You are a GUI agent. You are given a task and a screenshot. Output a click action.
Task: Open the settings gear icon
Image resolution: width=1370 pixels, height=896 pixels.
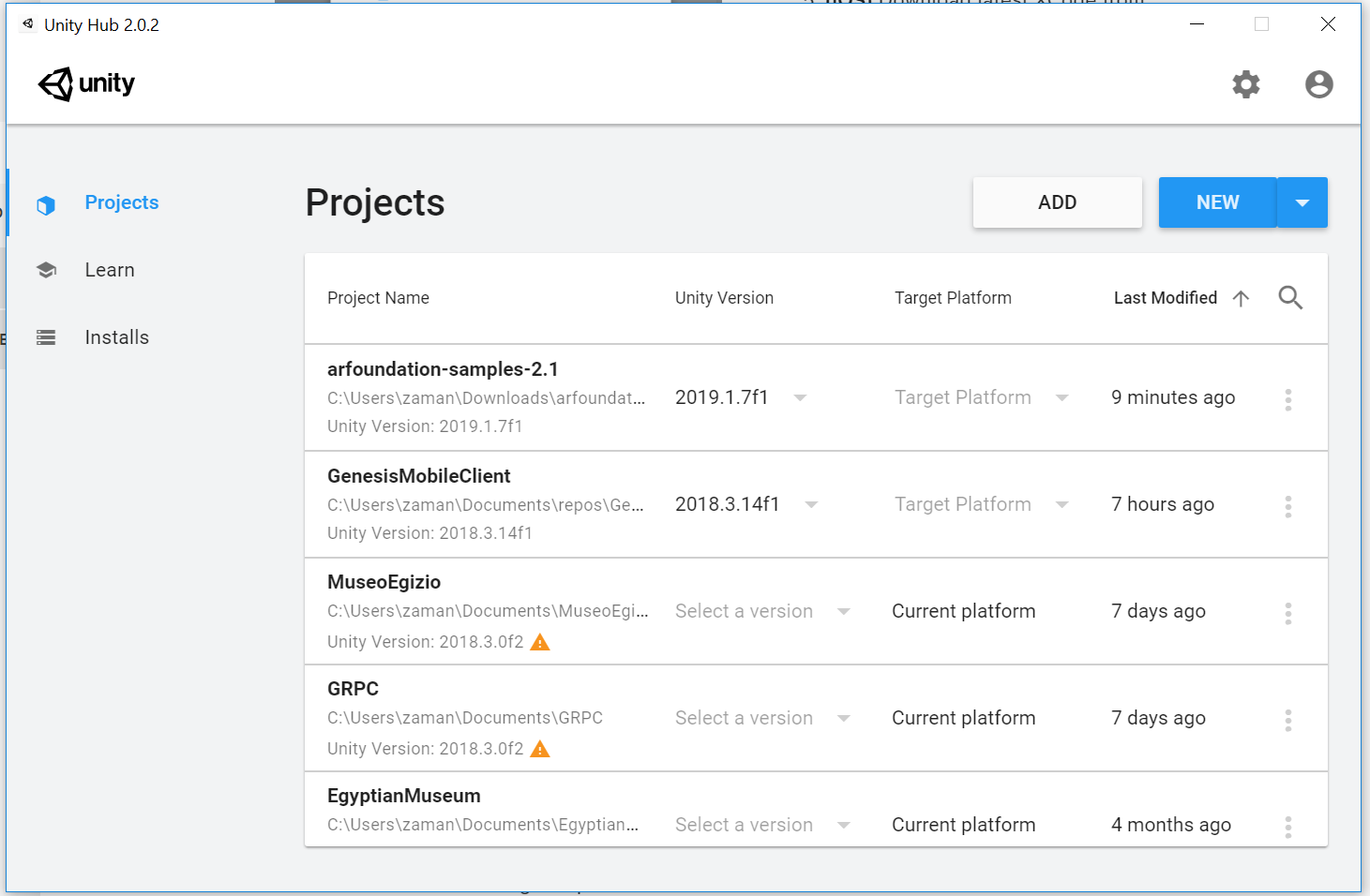(1245, 84)
